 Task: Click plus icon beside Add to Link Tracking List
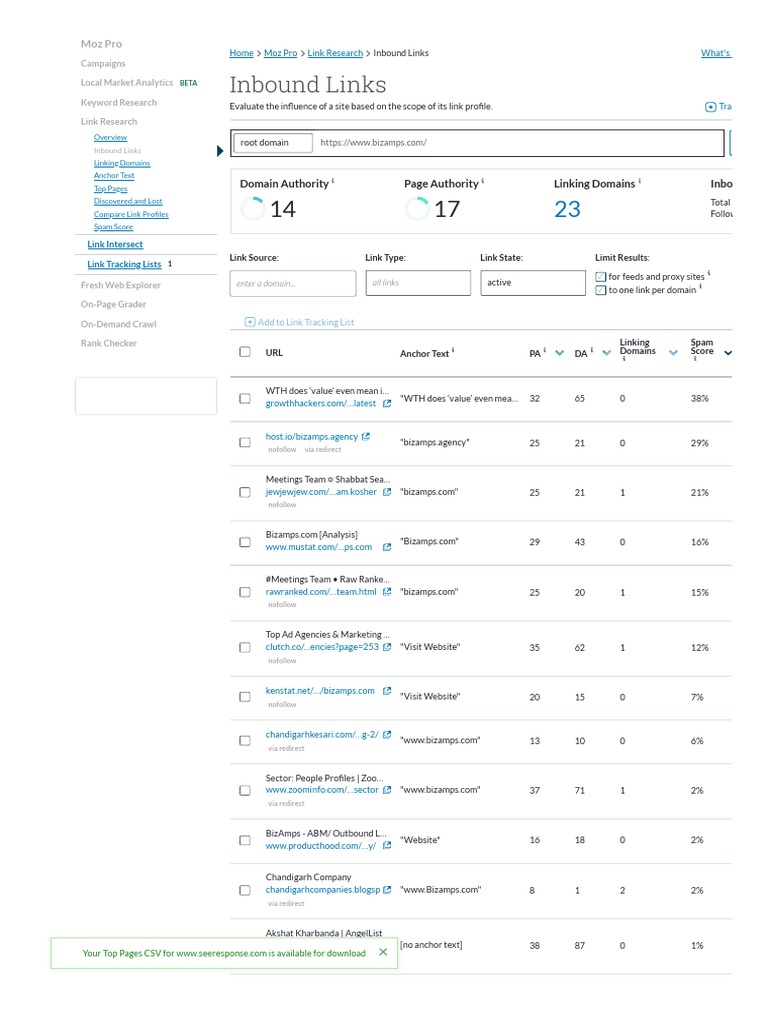tap(249, 322)
